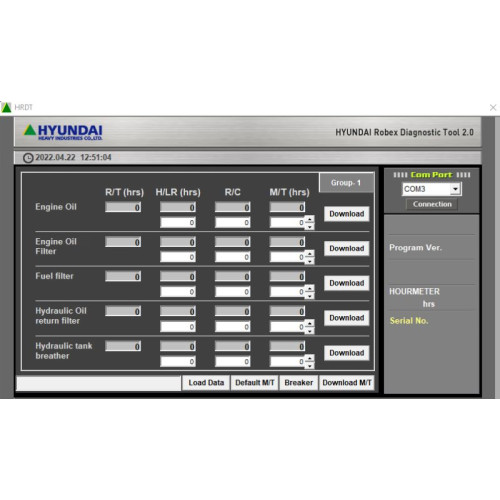Download the Fuel filter row settings
This screenshot has width=500, height=500.
coord(347,283)
